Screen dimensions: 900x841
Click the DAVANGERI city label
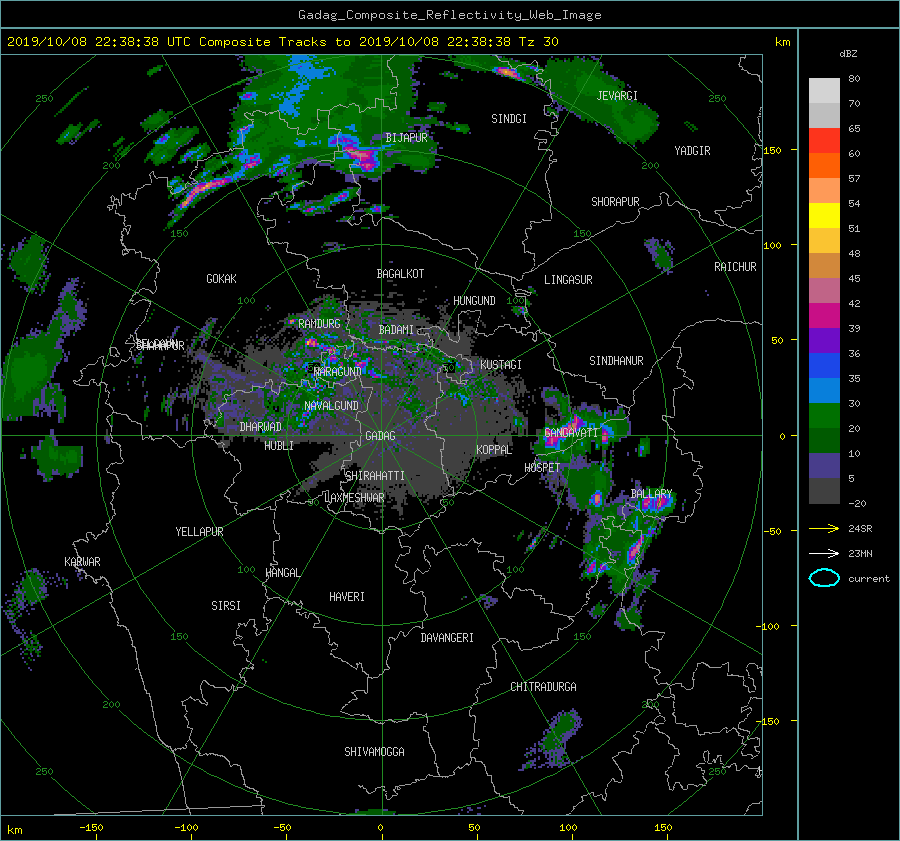[x=447, y=638]
